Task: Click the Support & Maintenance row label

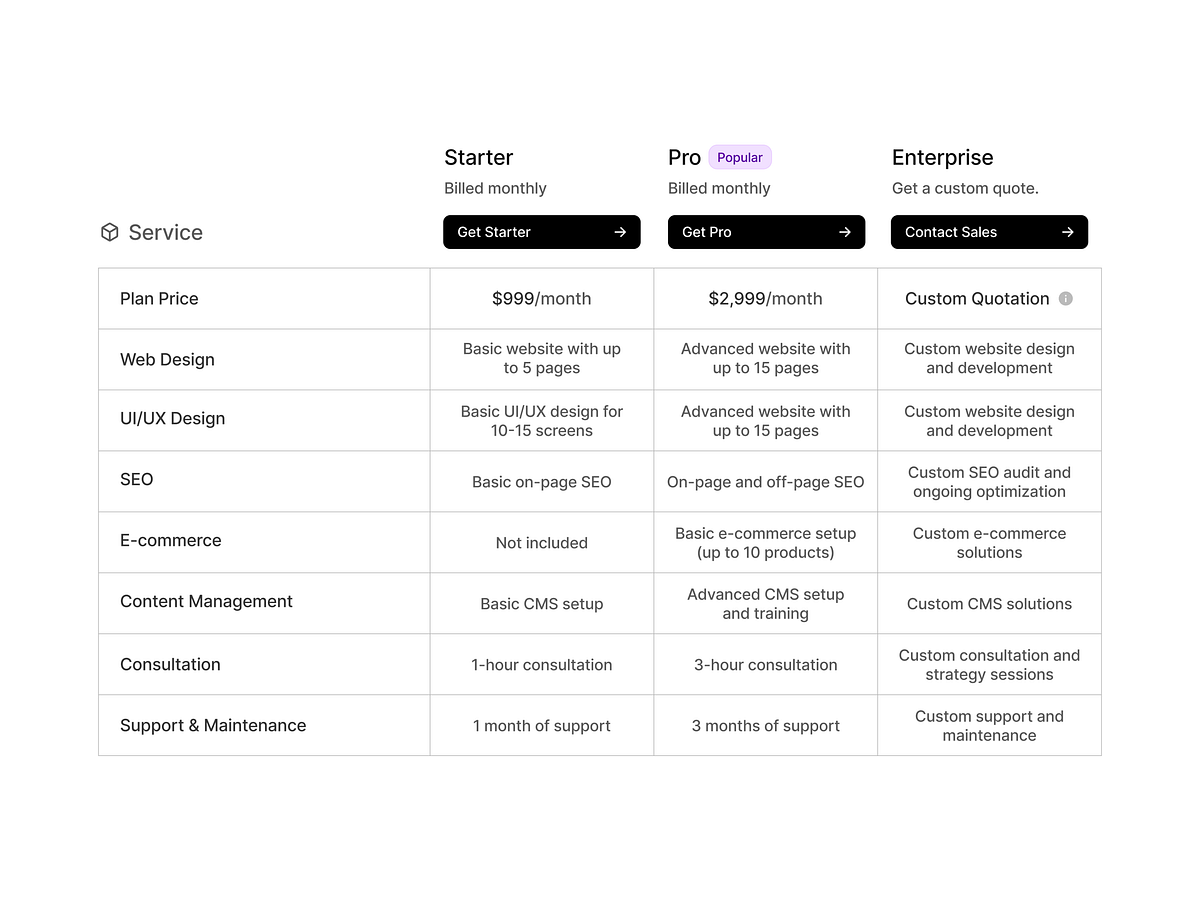Action: (213, 725)
